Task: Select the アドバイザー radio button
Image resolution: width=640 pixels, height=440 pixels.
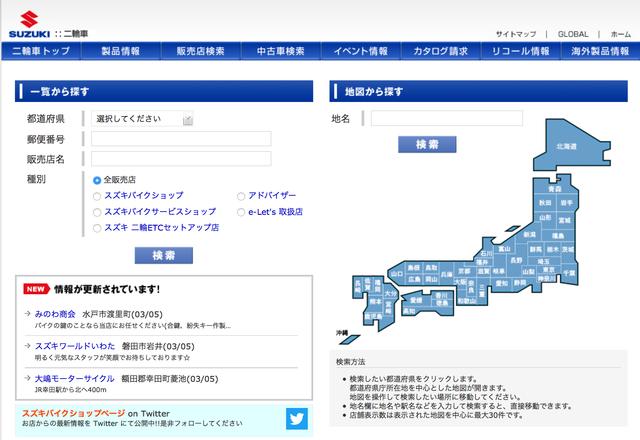Action: tap(241, 196)
